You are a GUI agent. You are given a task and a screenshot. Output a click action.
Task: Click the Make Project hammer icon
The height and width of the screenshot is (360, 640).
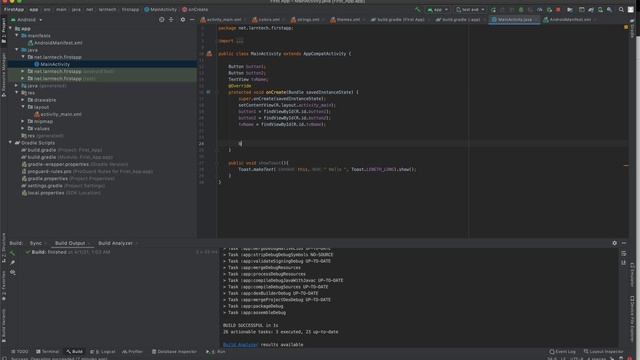point(418,9)
